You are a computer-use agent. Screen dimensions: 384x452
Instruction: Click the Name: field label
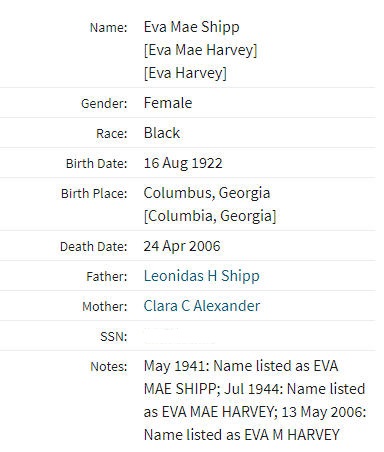coord(109,27)
